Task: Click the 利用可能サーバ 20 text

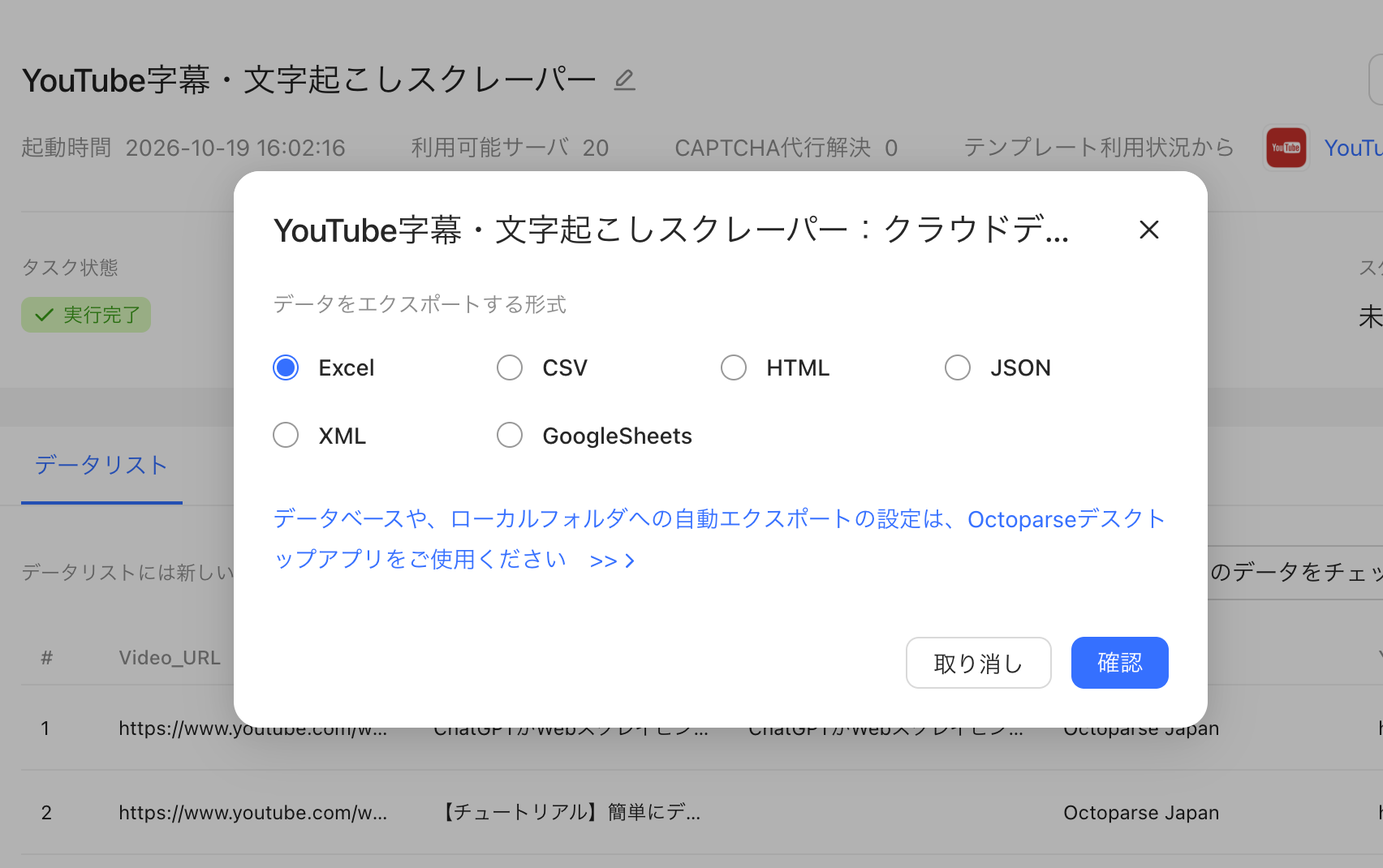Action: click(x=510, y=148)
